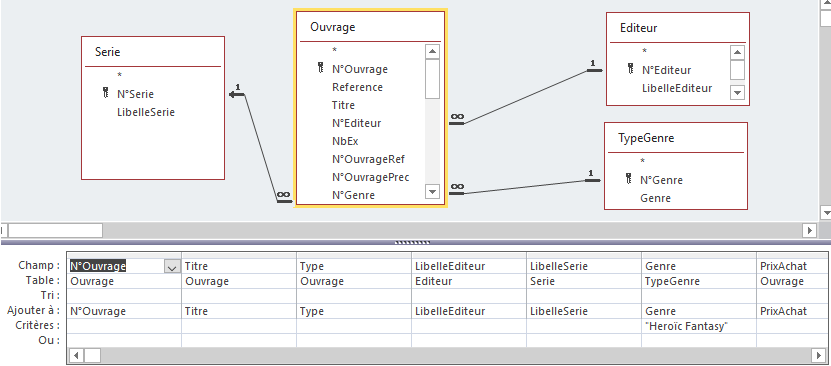The width and height of the screenshot is (831, 366).
Task: Click the key icon beside N°Editeur
Action: coord(630,68)
